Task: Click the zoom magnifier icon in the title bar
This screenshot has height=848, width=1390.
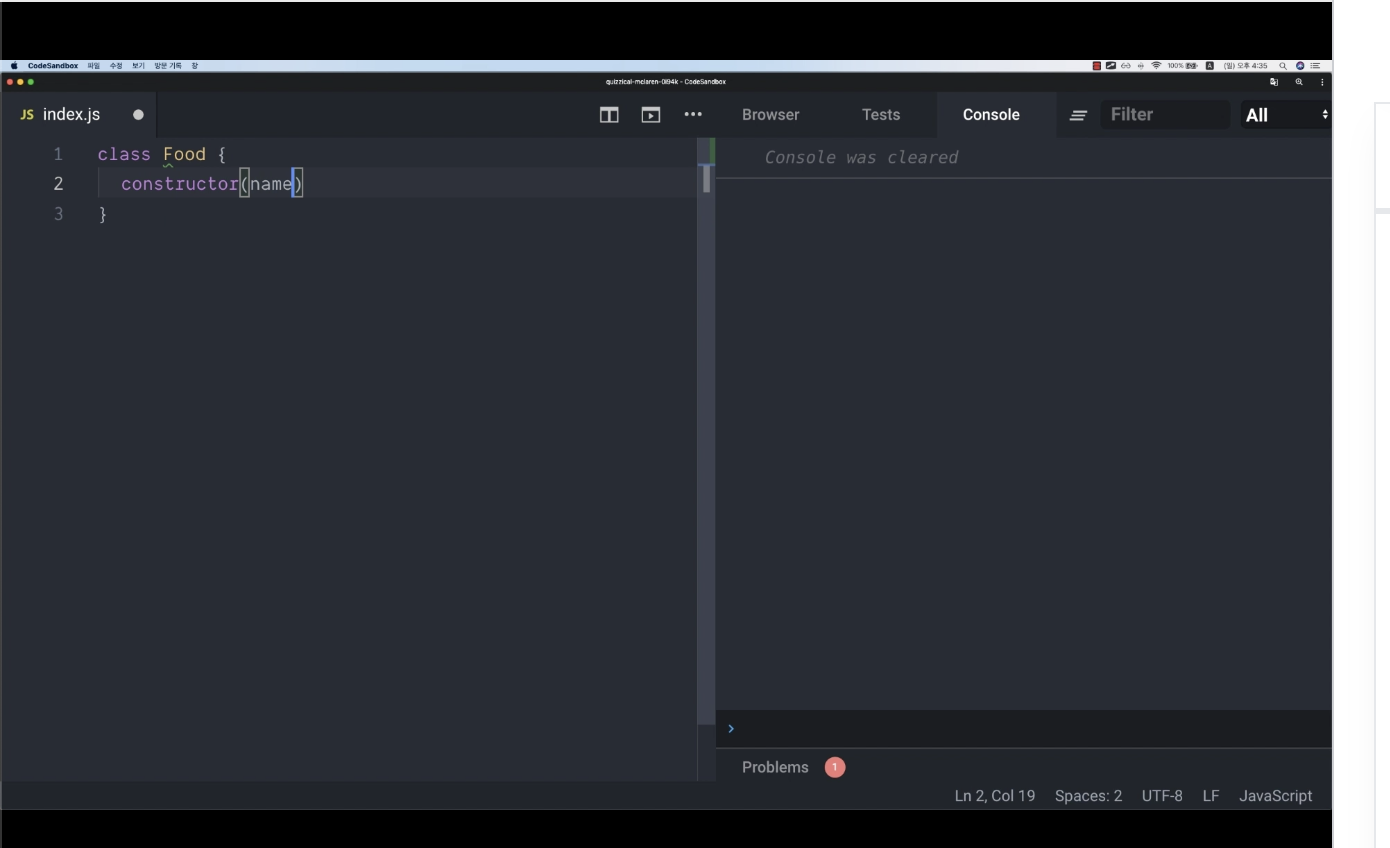Action: point(1299,82)
